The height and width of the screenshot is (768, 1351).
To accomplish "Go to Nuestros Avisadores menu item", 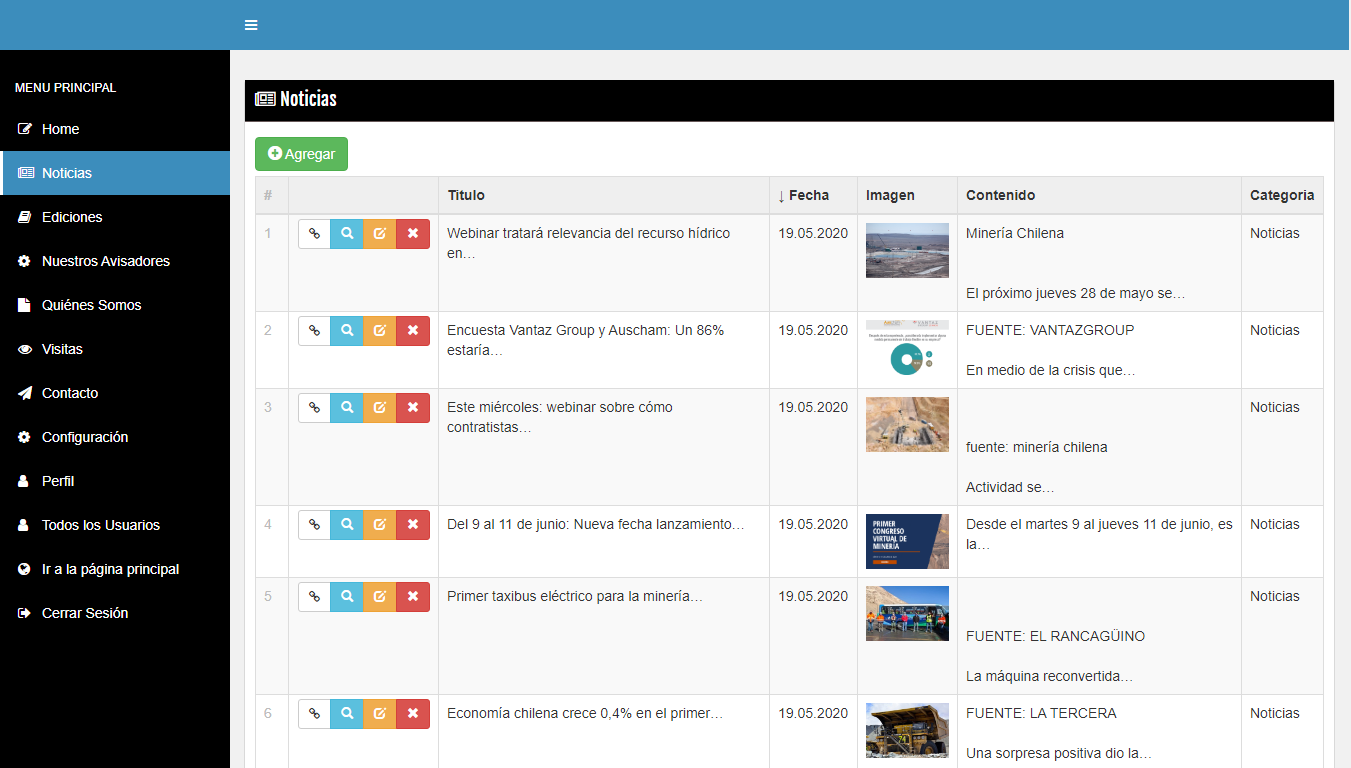I will point(105,261).
